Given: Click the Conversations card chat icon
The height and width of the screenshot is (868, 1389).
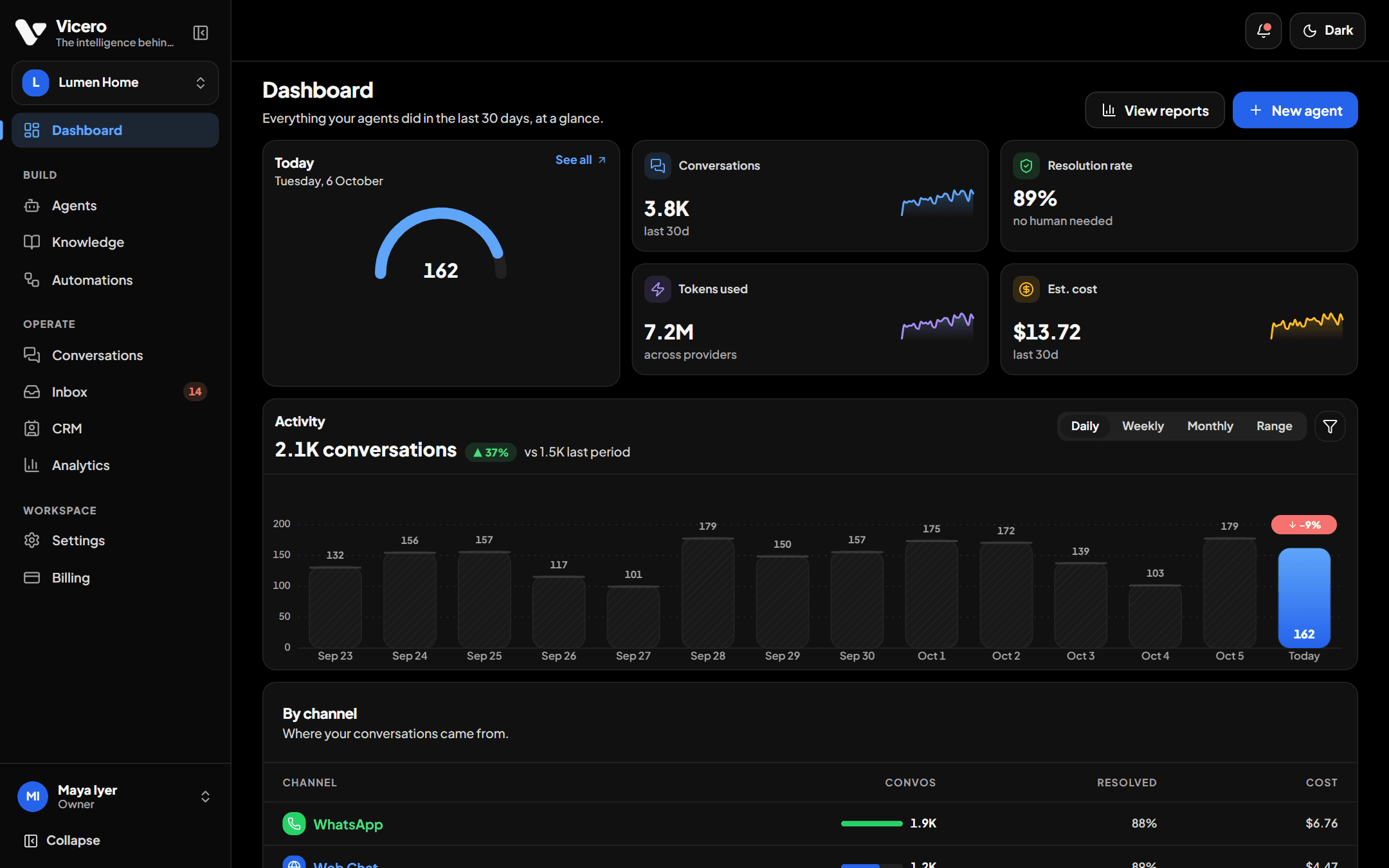Looking at the screenshot, I should 657,166.
